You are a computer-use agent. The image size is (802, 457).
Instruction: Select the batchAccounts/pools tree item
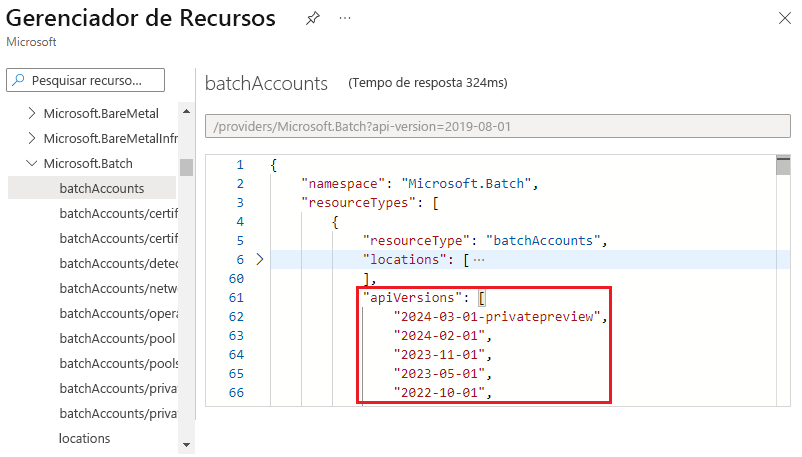110,363
